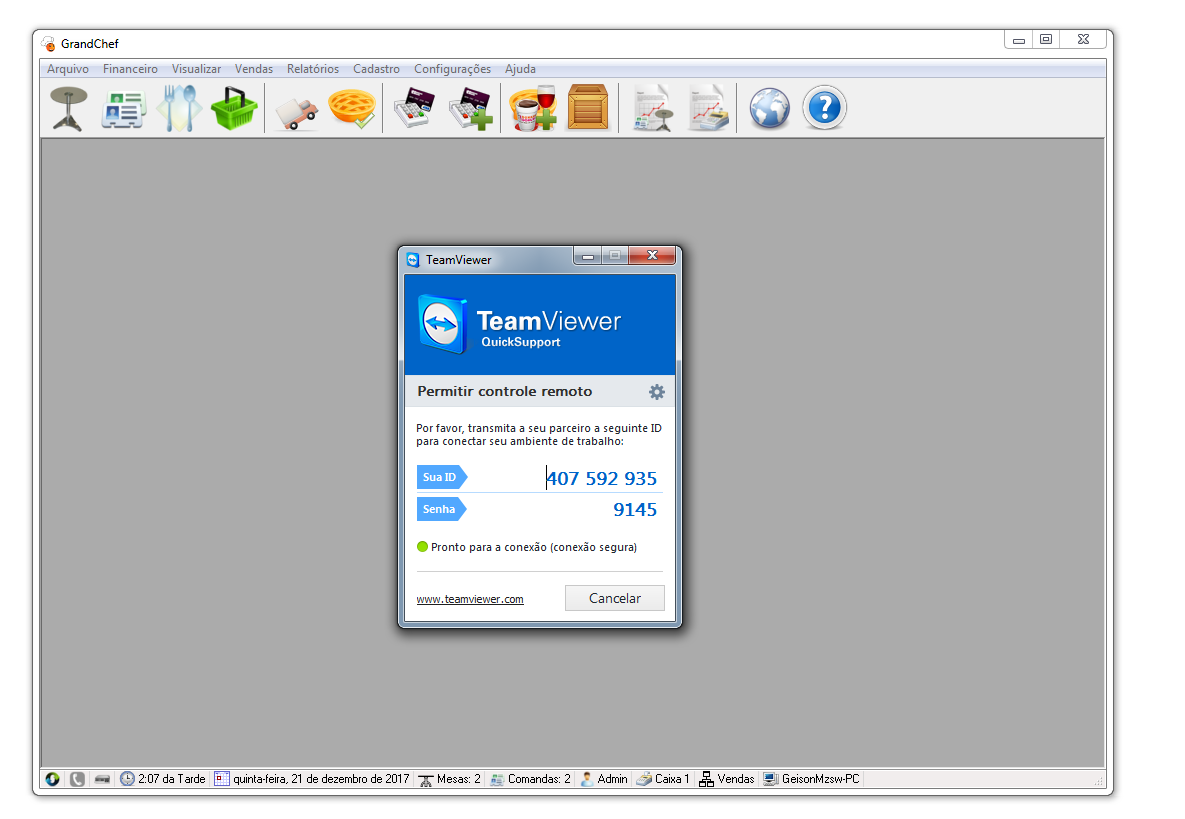Click the blue help question mark icon
Screen dimensions: 1185x819
pos(824,108)
